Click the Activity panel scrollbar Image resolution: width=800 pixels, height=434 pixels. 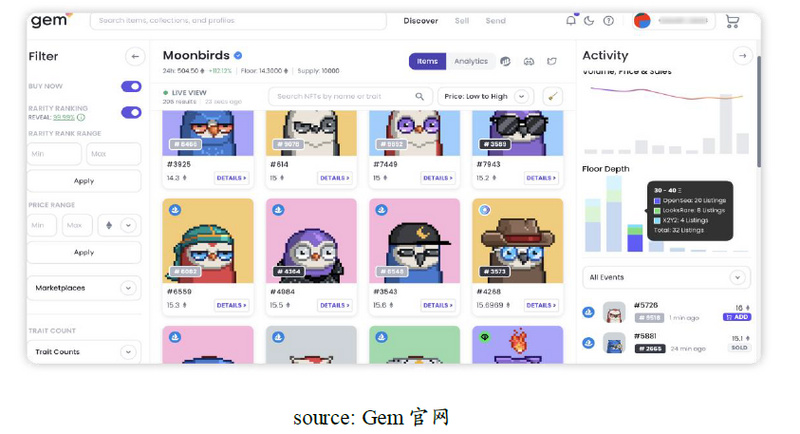[x=759, y=112]
